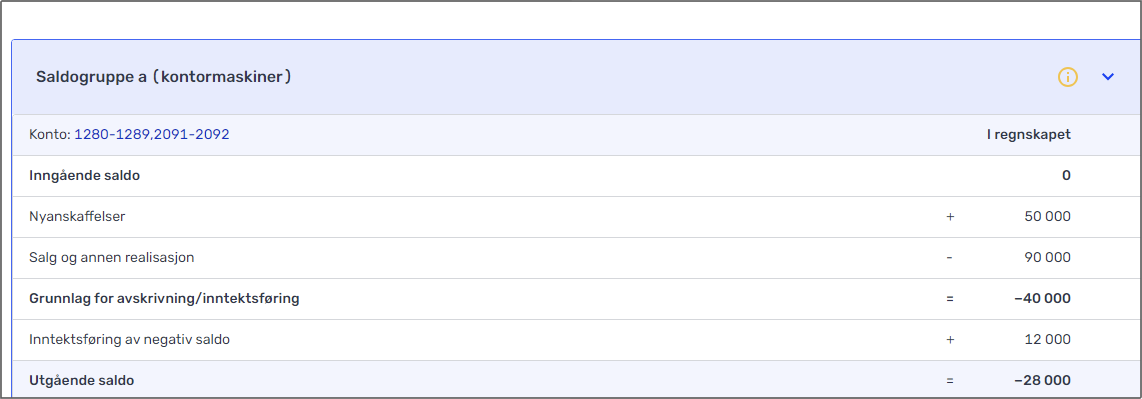Image resolution: width=1142 pixels, height=399 pixels.
Task: Click the yellow info icon in header
Action: [x=1068, y=76]
